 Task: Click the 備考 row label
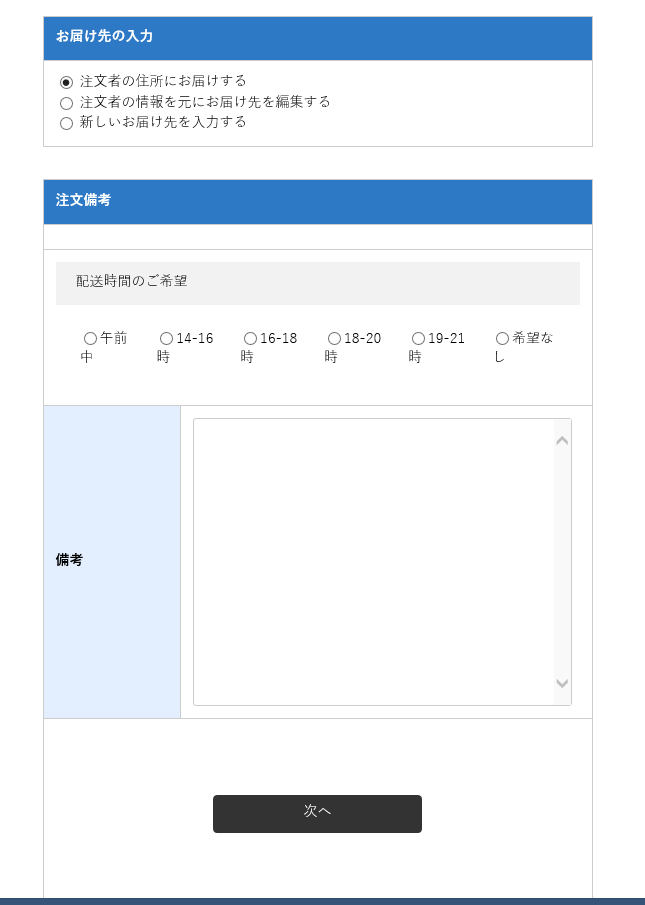click(x=69, y=560)
